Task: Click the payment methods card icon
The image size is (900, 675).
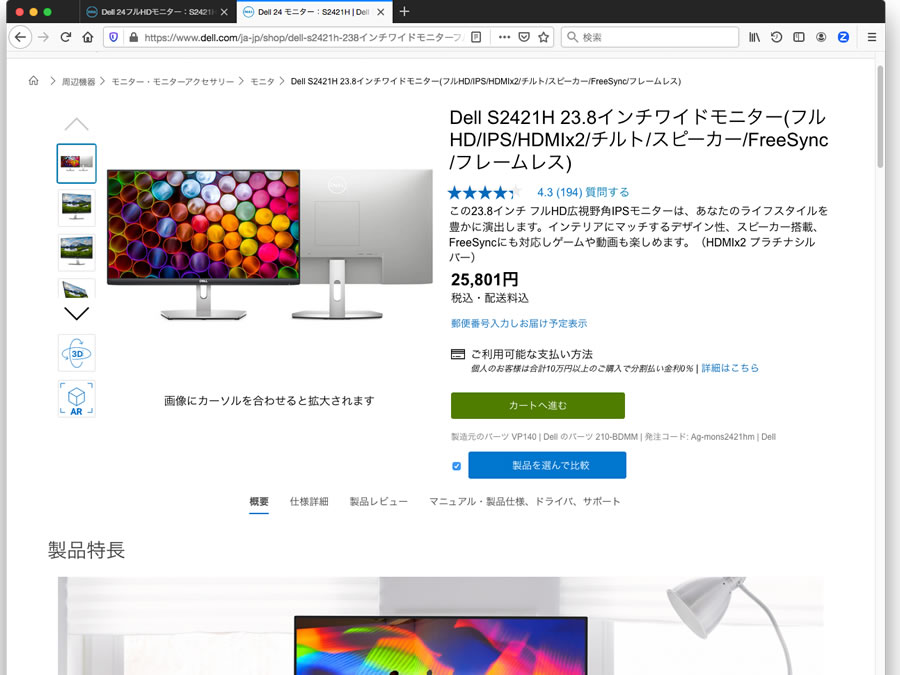Action: 457,354
